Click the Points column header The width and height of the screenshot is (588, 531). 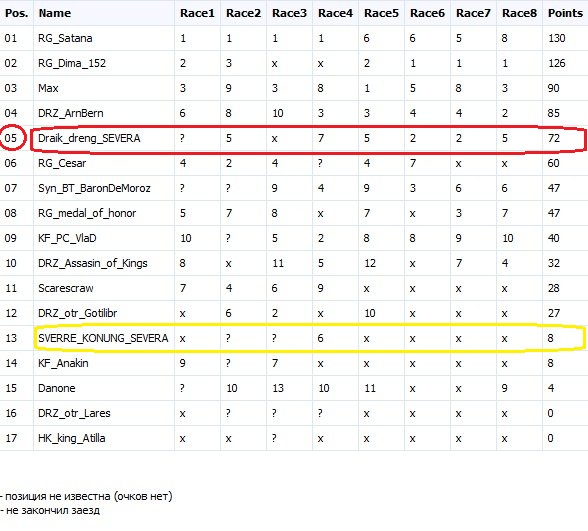tap(565, 13)
